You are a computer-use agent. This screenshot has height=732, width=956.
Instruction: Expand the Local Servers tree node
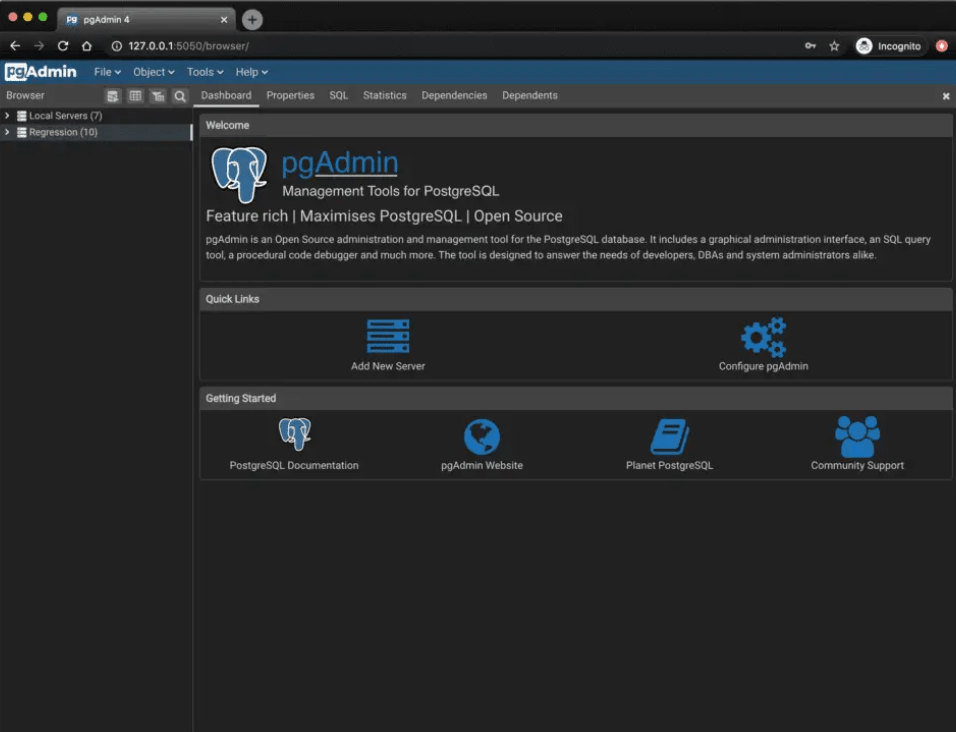[8, 116]
